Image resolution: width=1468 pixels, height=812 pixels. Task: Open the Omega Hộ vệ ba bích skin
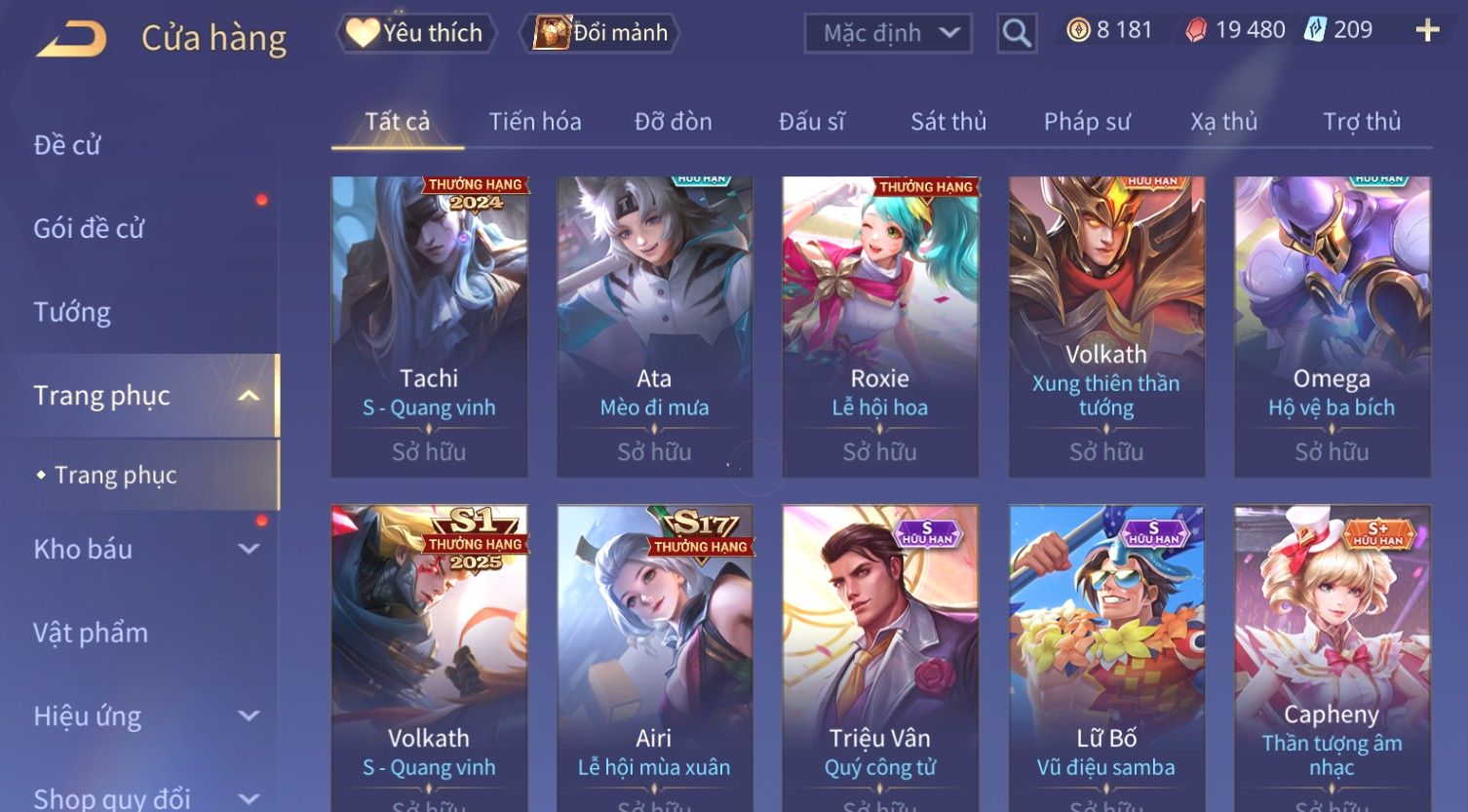pos(1332,327)
